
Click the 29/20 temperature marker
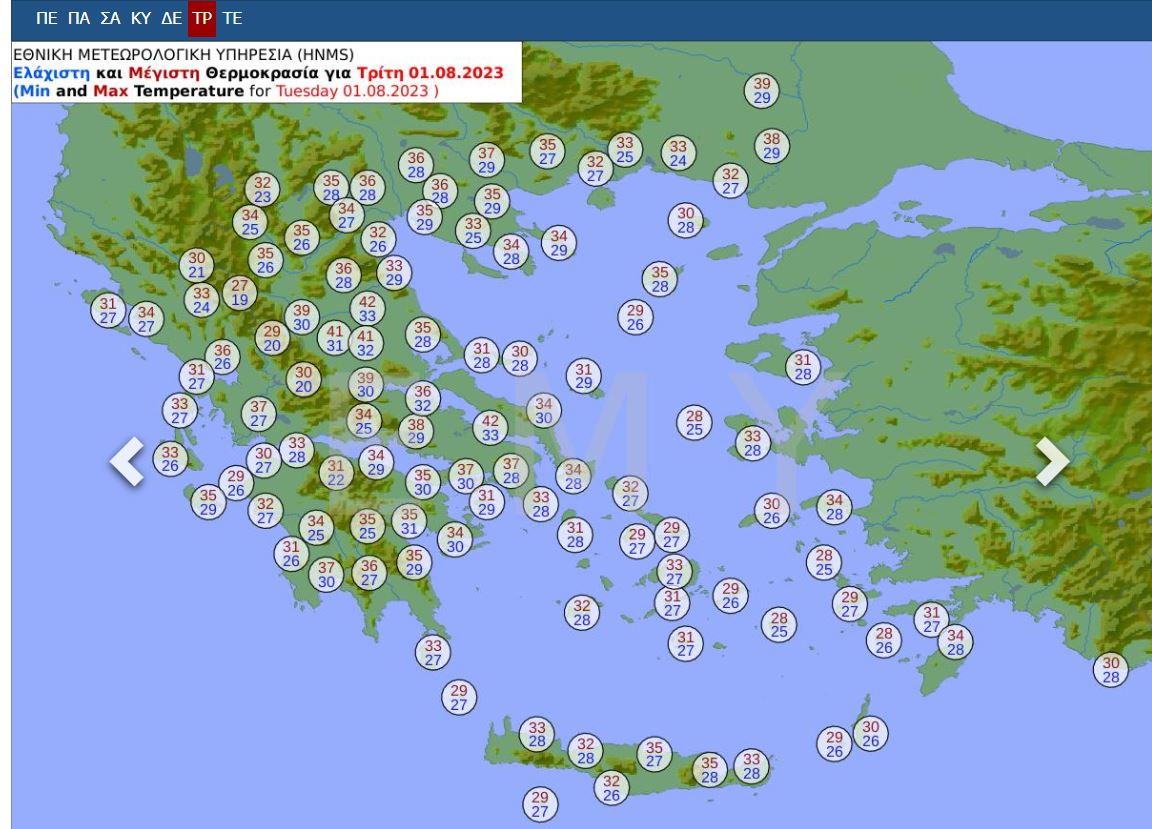pos(272,339)
